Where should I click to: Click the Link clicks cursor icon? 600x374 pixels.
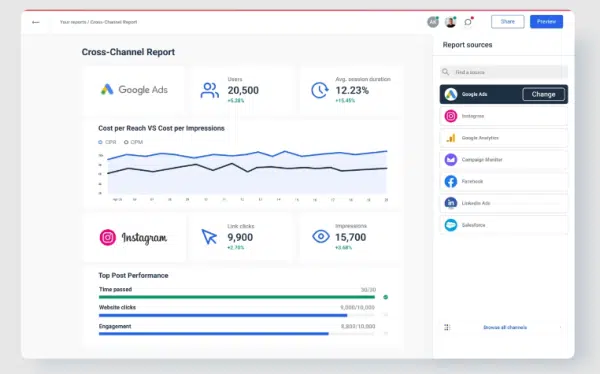[x=209, y=237]
